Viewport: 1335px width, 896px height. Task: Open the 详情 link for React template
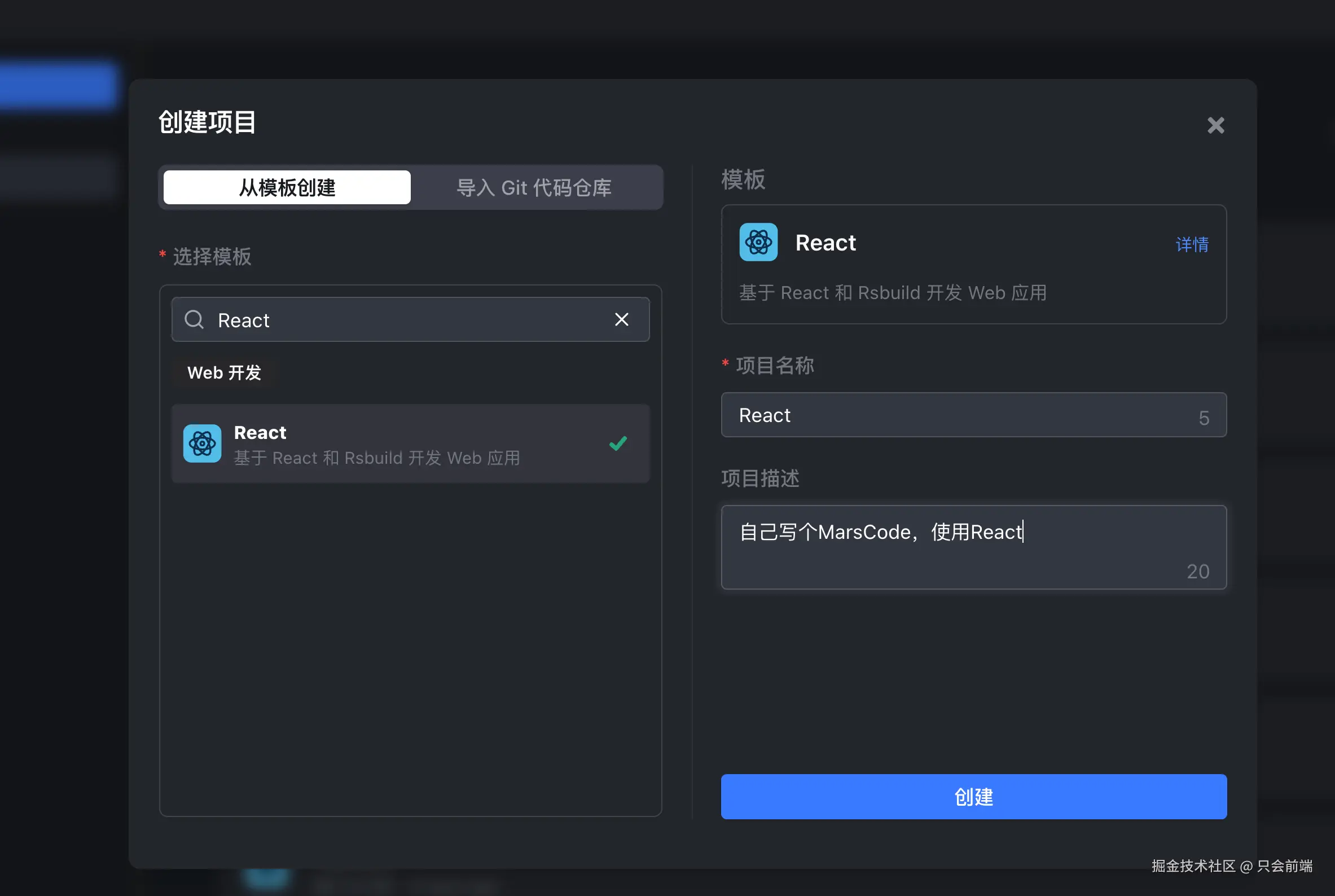pyautogui.click(x=1192, y=244)
